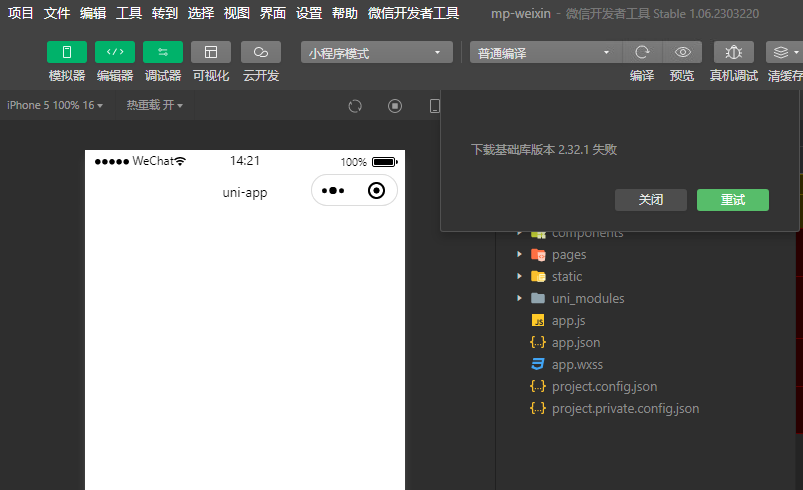The width and height of the screenshot is (803, 490).
Task: Open the 选择 menu
Action: point(201,13)
